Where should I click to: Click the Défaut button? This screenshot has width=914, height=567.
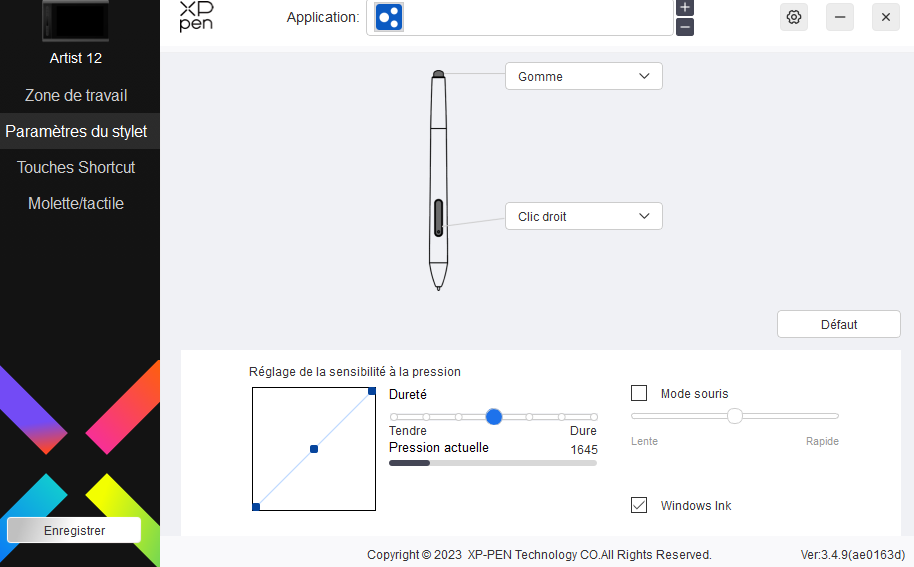[x=838, y=324]
